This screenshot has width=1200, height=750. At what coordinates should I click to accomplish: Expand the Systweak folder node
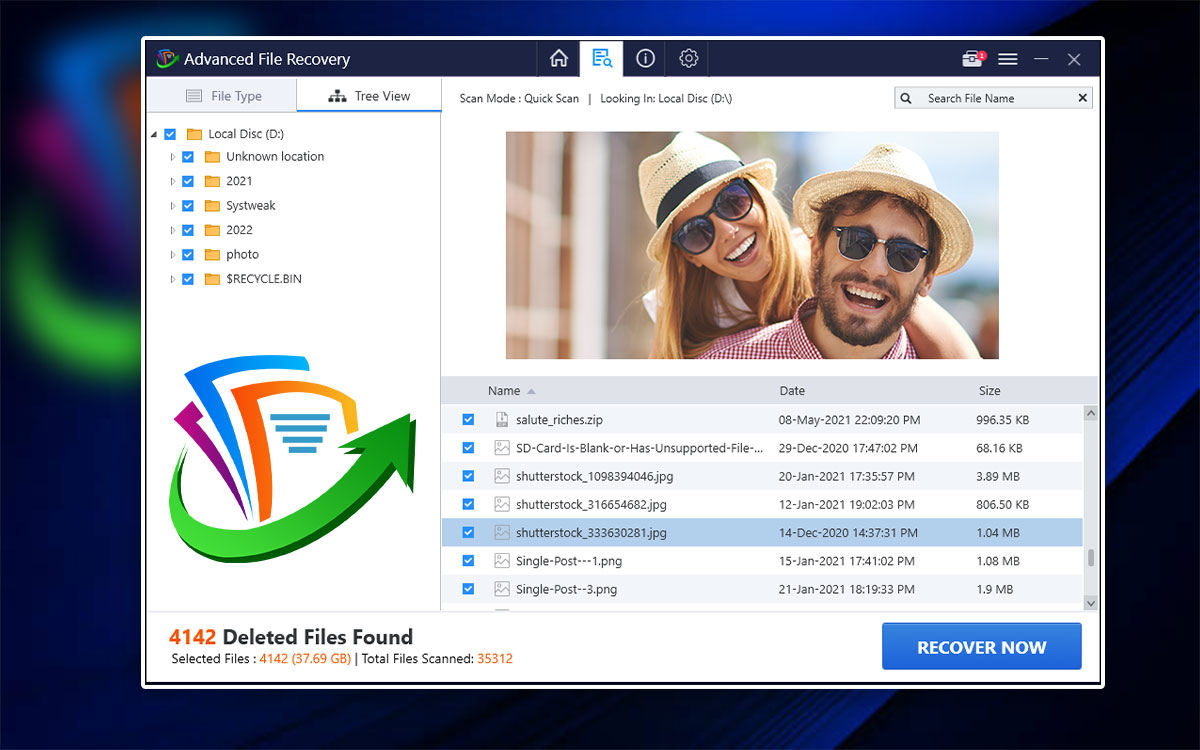pos(171,205)
